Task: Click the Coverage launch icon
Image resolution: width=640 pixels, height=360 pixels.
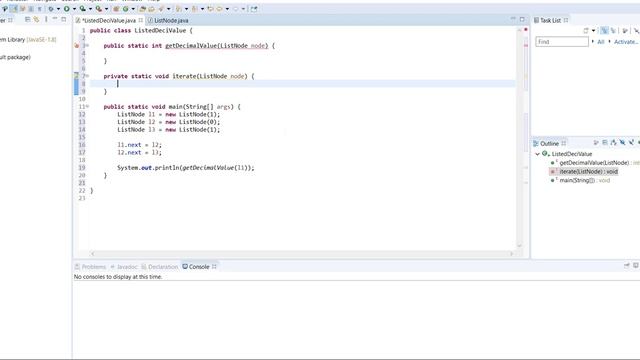Action: (x=82, y=9)
